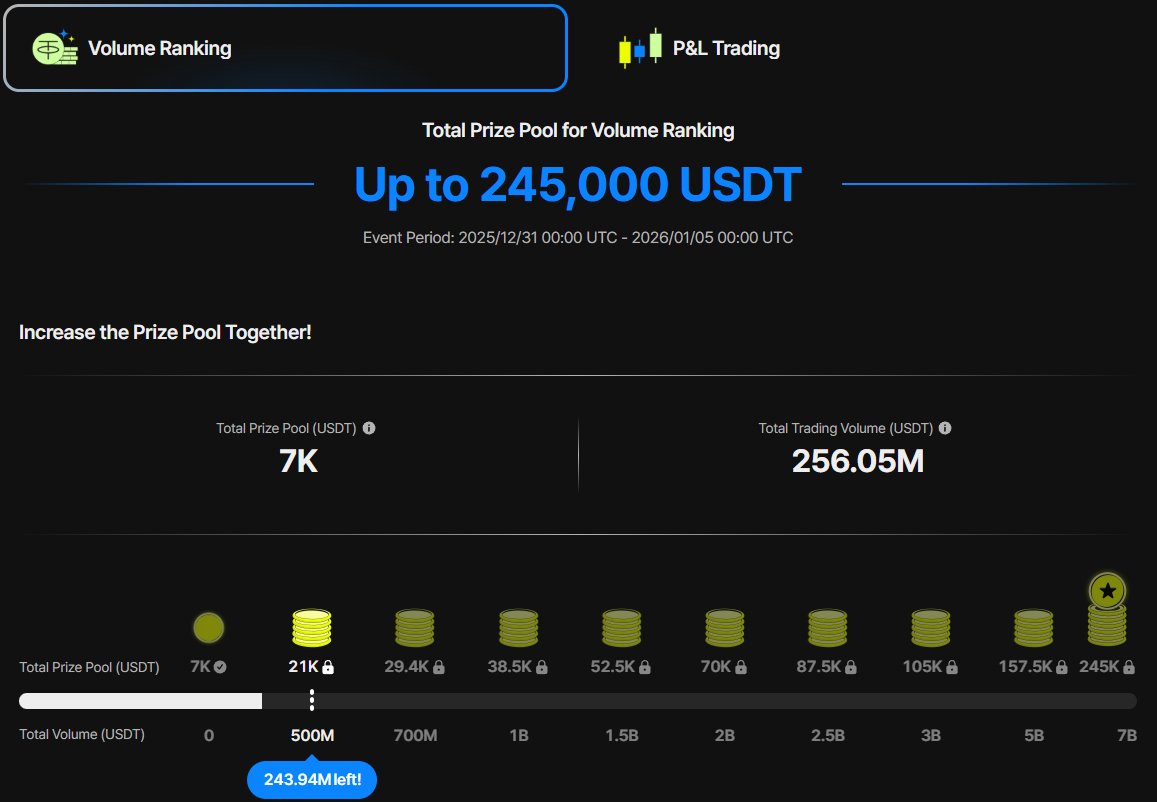Click the '1.5B' volume milestone label
The height and width of the screenshot is (802, 1157).
click(621, 736)
